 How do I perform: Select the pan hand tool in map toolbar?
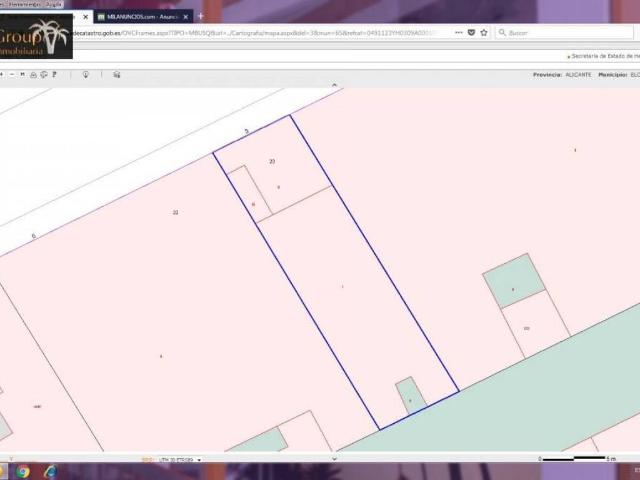(x=23, y=74)
